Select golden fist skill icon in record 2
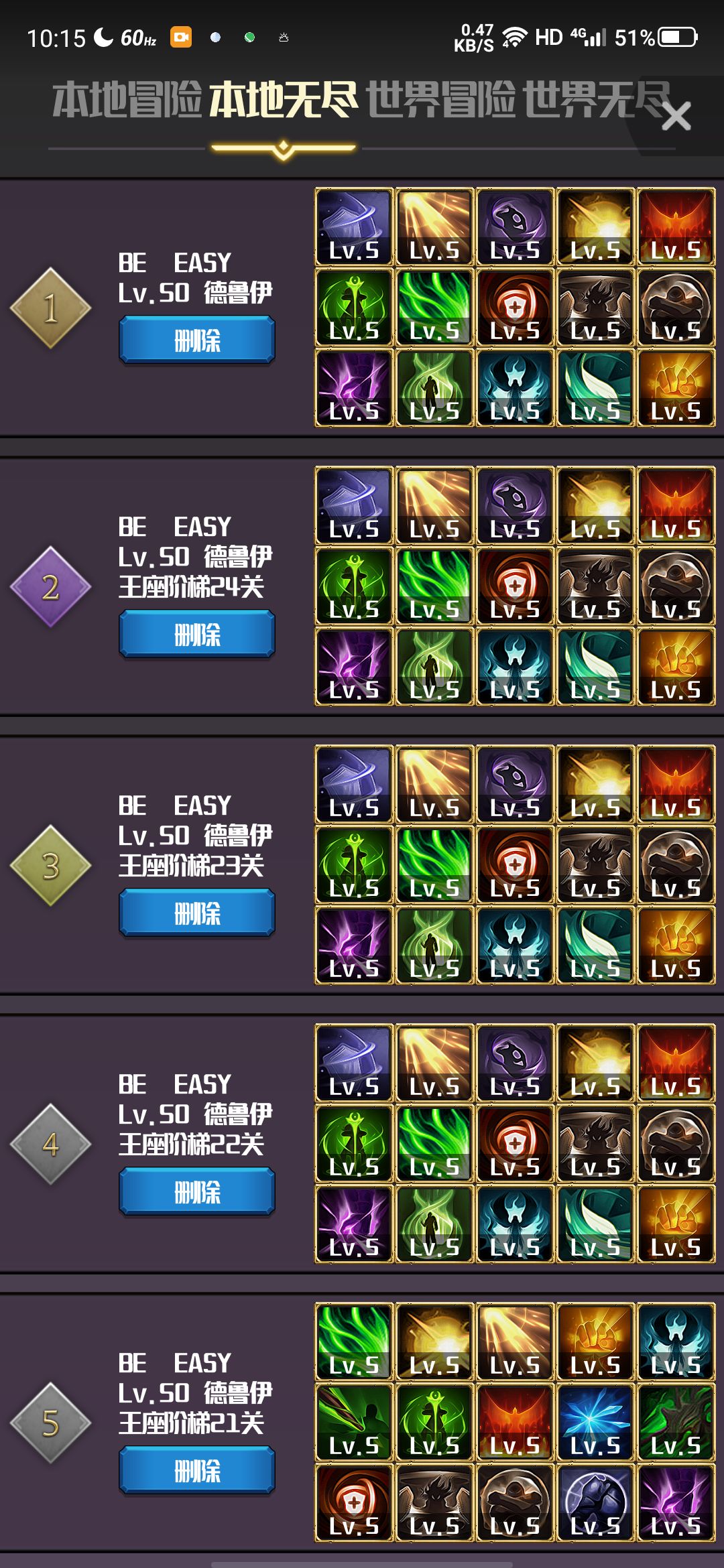 point(676,667)
